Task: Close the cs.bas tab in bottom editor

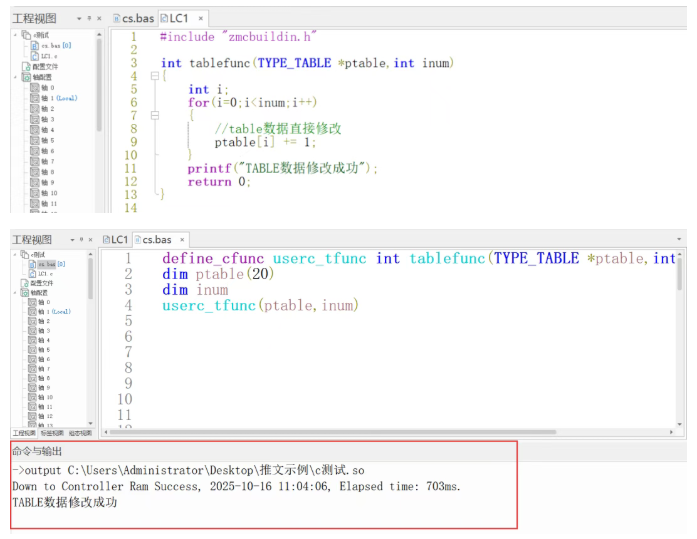Action: coord(180,240)
